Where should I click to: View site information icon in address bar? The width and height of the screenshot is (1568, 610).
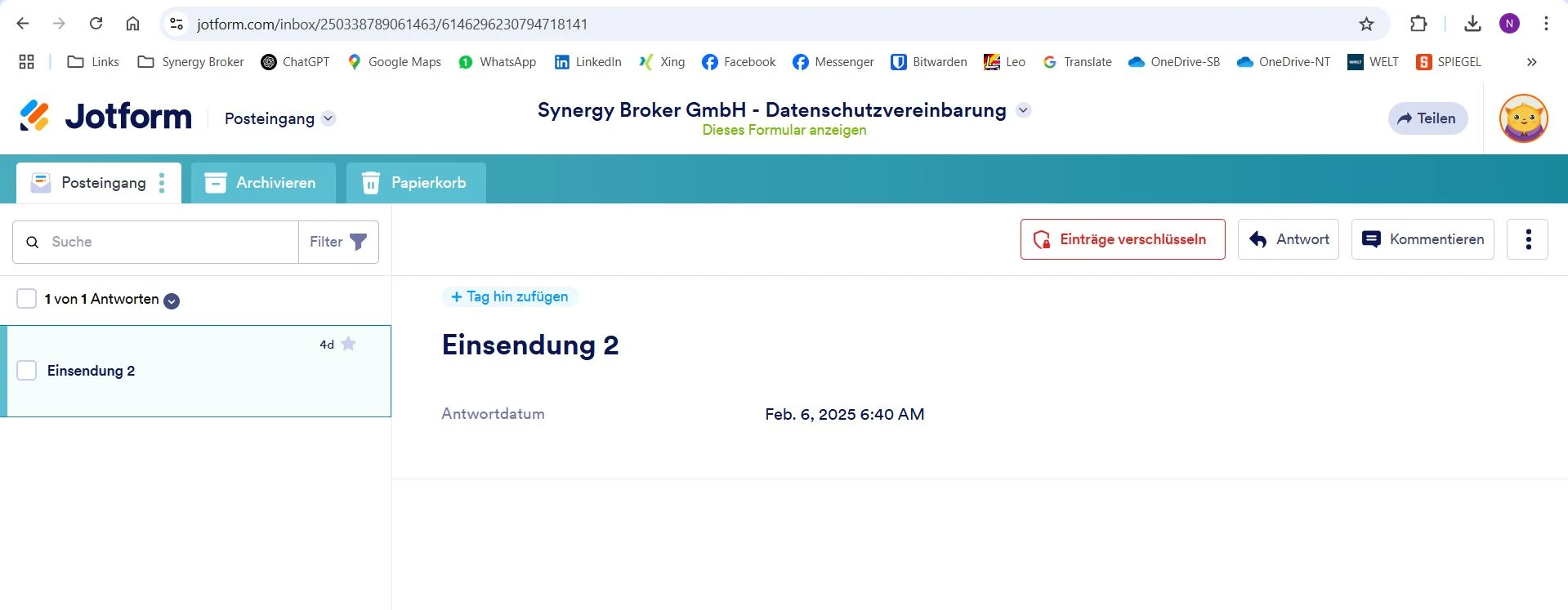point(176,24)
